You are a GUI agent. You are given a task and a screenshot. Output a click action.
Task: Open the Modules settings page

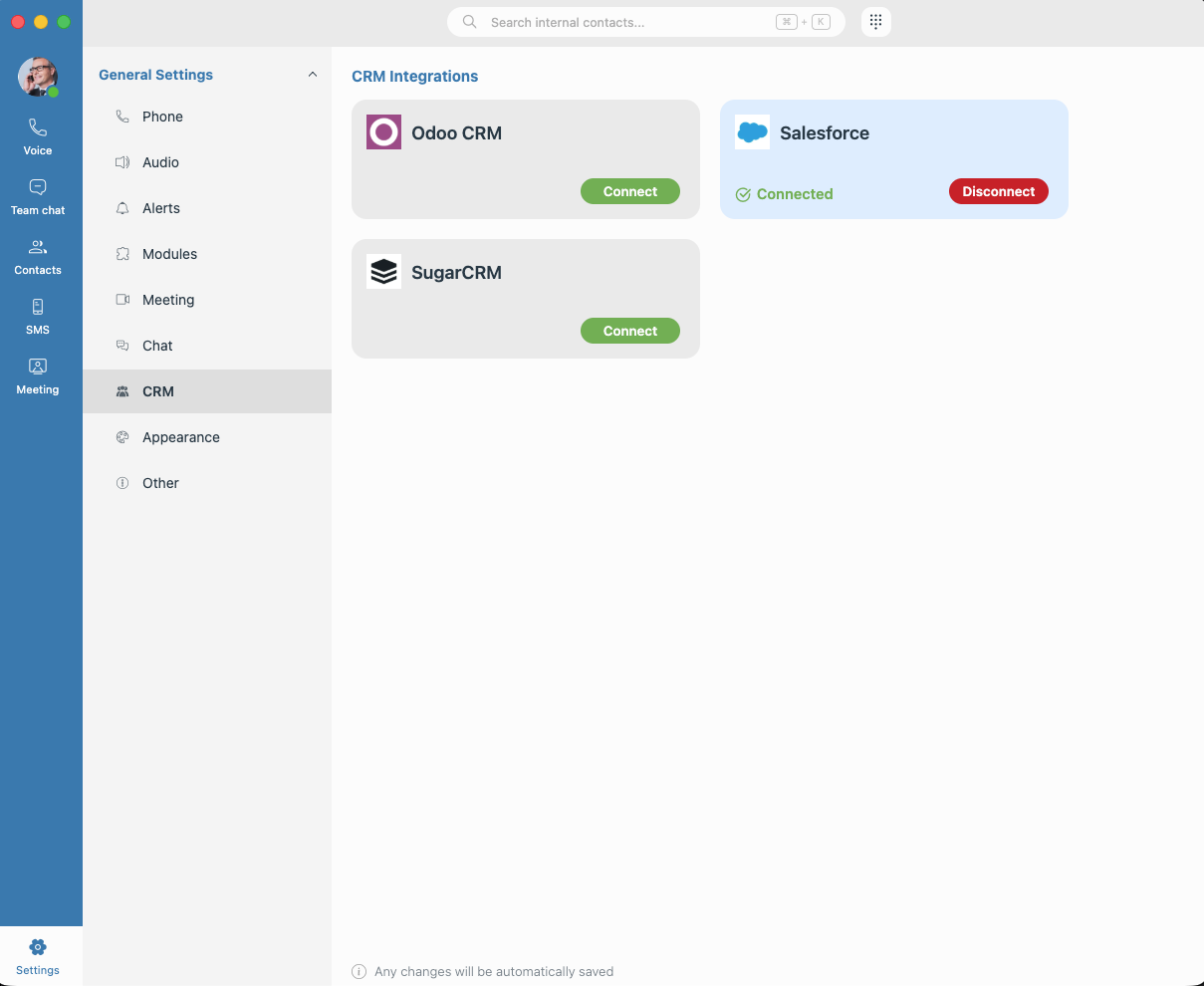click(172, 253)
